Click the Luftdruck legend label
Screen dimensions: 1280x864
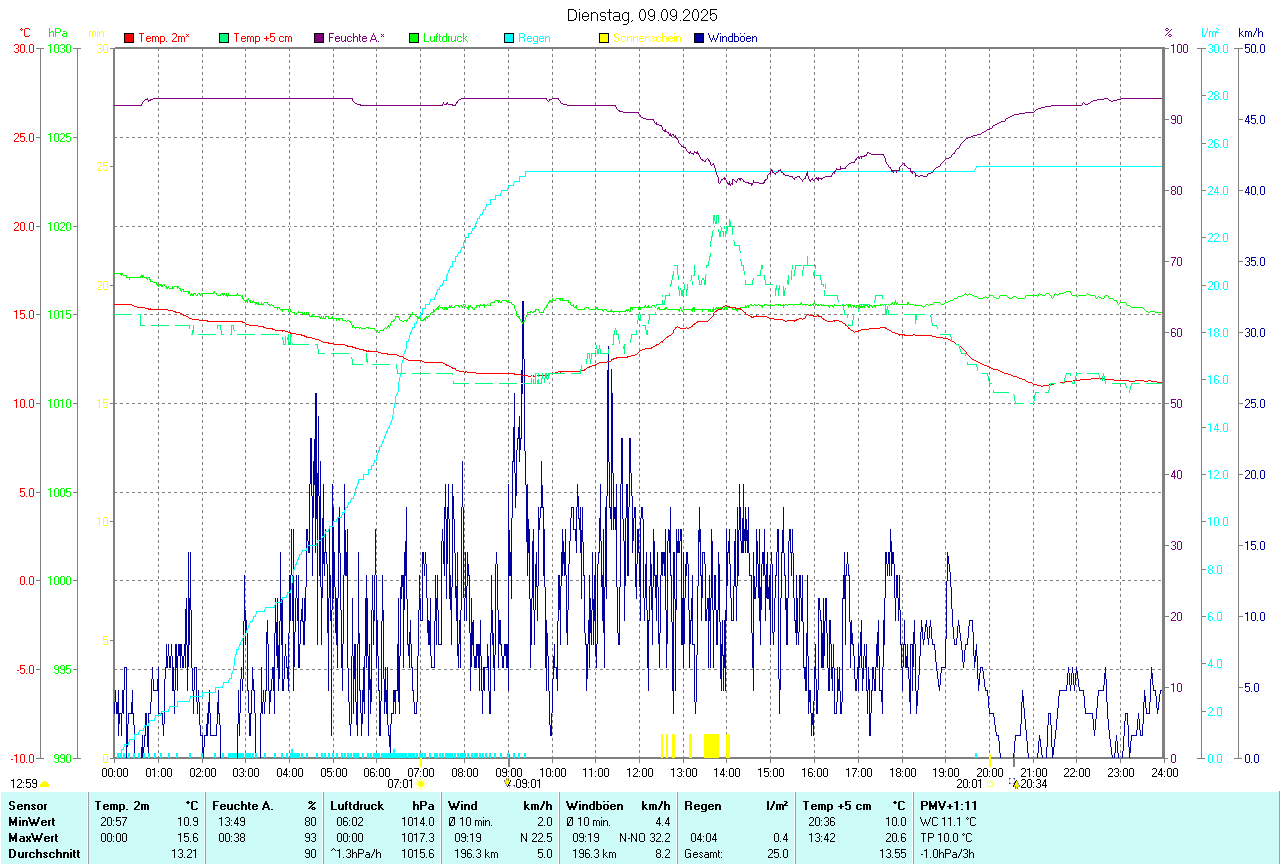click(445, 38)
